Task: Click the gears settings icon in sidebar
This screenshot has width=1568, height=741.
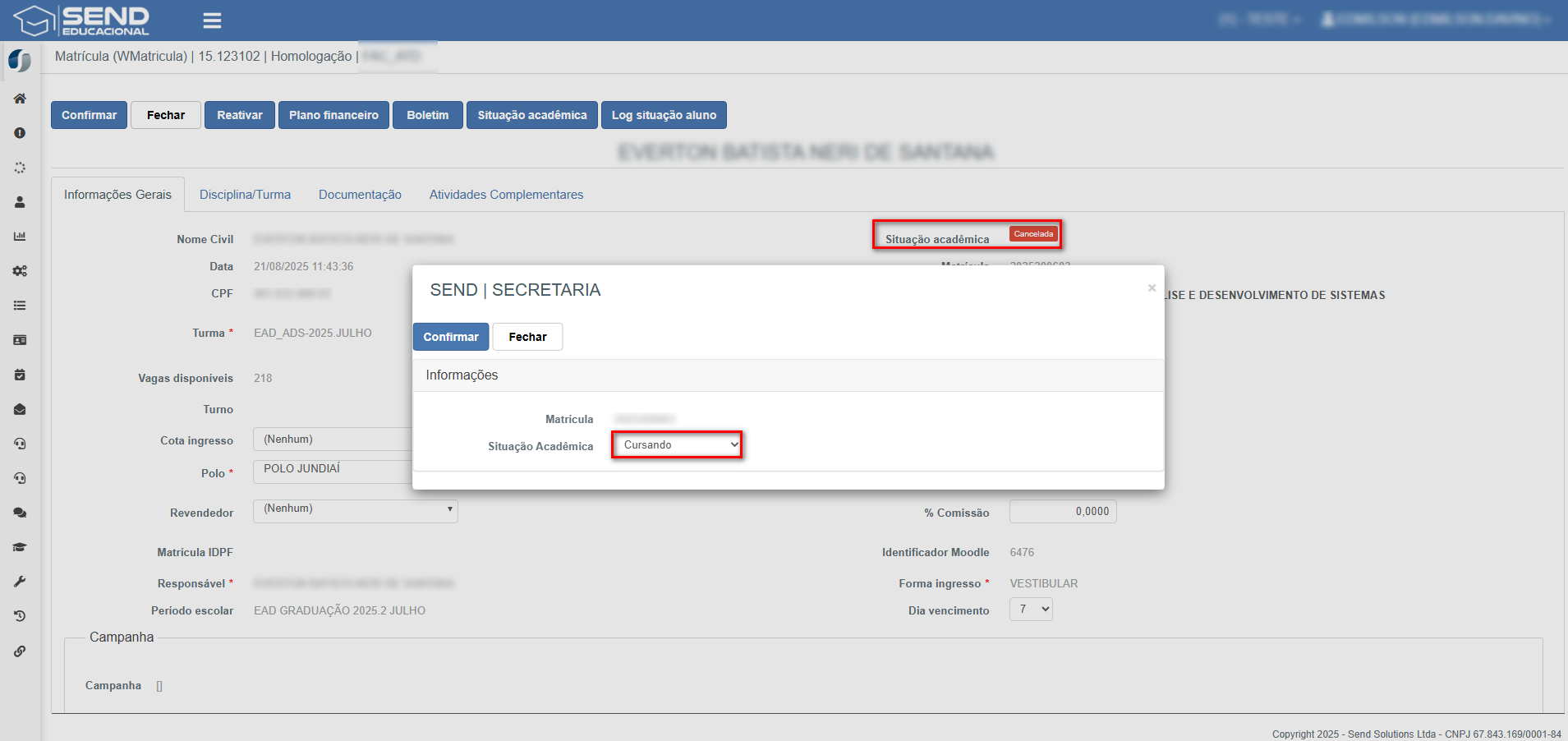Action: [x=20, y=271]
